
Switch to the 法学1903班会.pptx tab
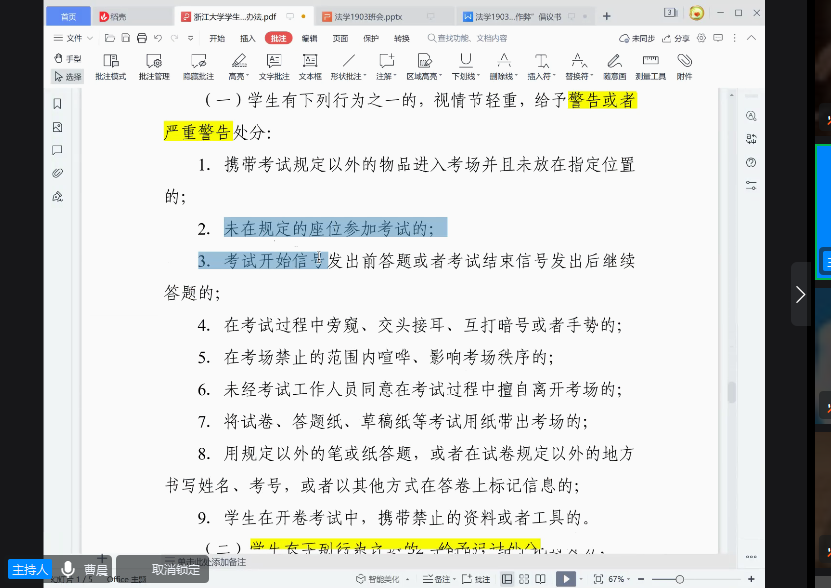pyautogui.click(x=384, y=16)
